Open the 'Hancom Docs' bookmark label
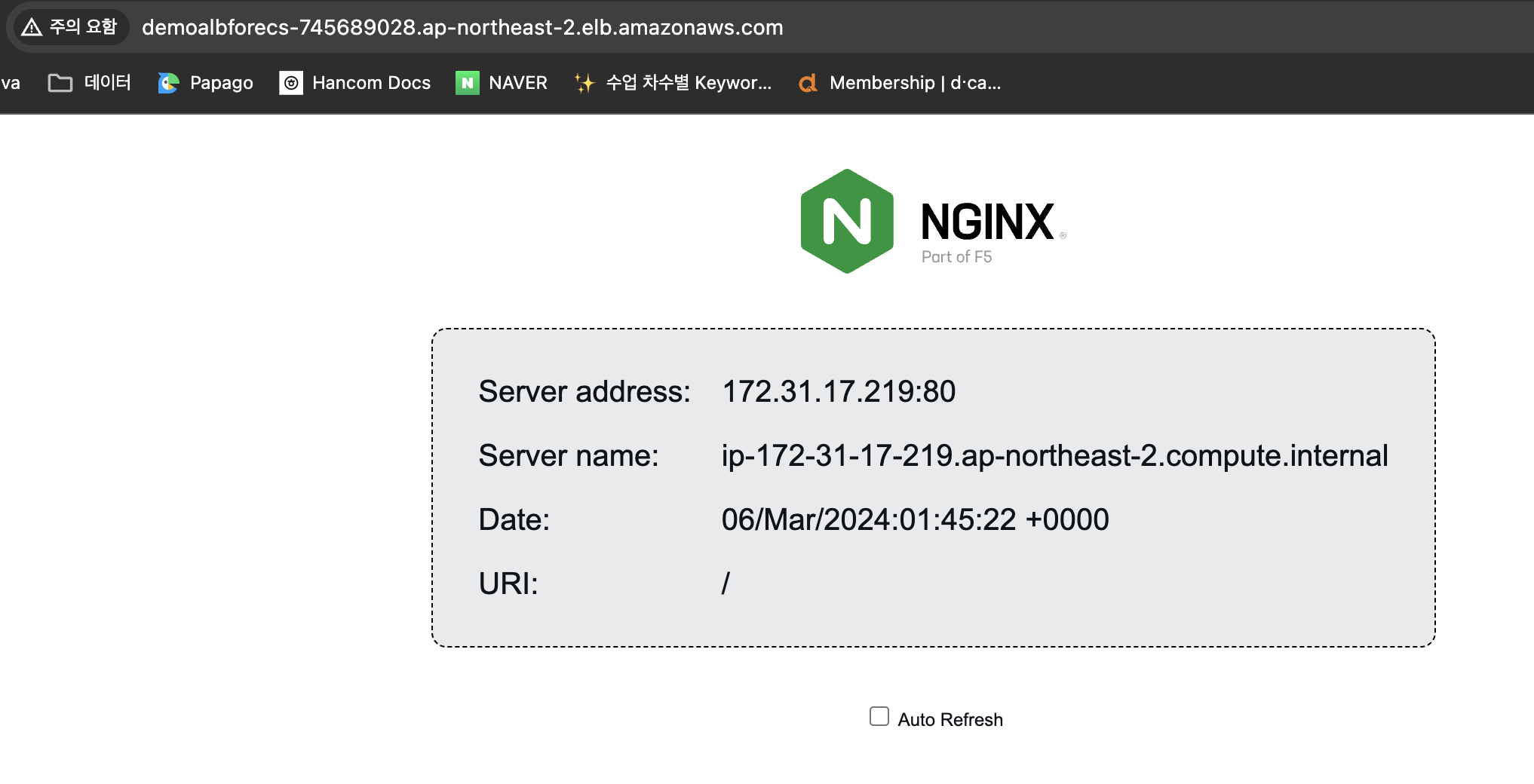The image size is (1534, 784). [x=371, y=83]
